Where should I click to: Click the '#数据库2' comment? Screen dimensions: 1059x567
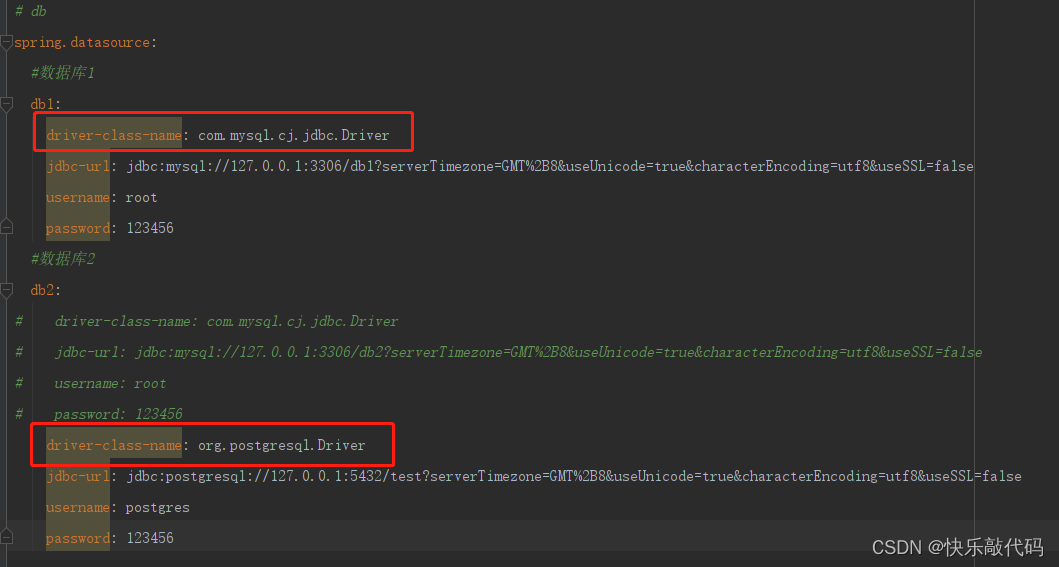tap(63, 259)
